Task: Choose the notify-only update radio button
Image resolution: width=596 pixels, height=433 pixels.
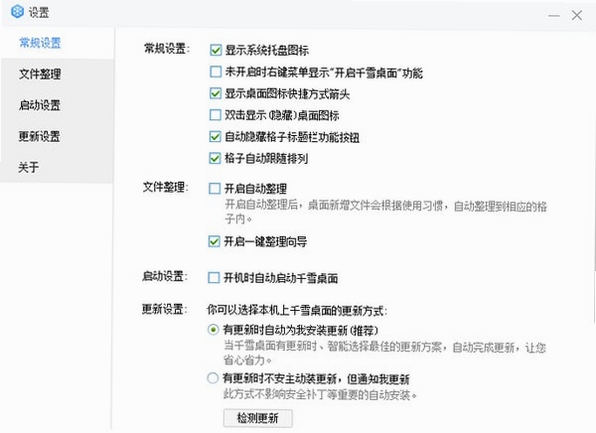Action: pyautogui.click(x=212, y=378)
